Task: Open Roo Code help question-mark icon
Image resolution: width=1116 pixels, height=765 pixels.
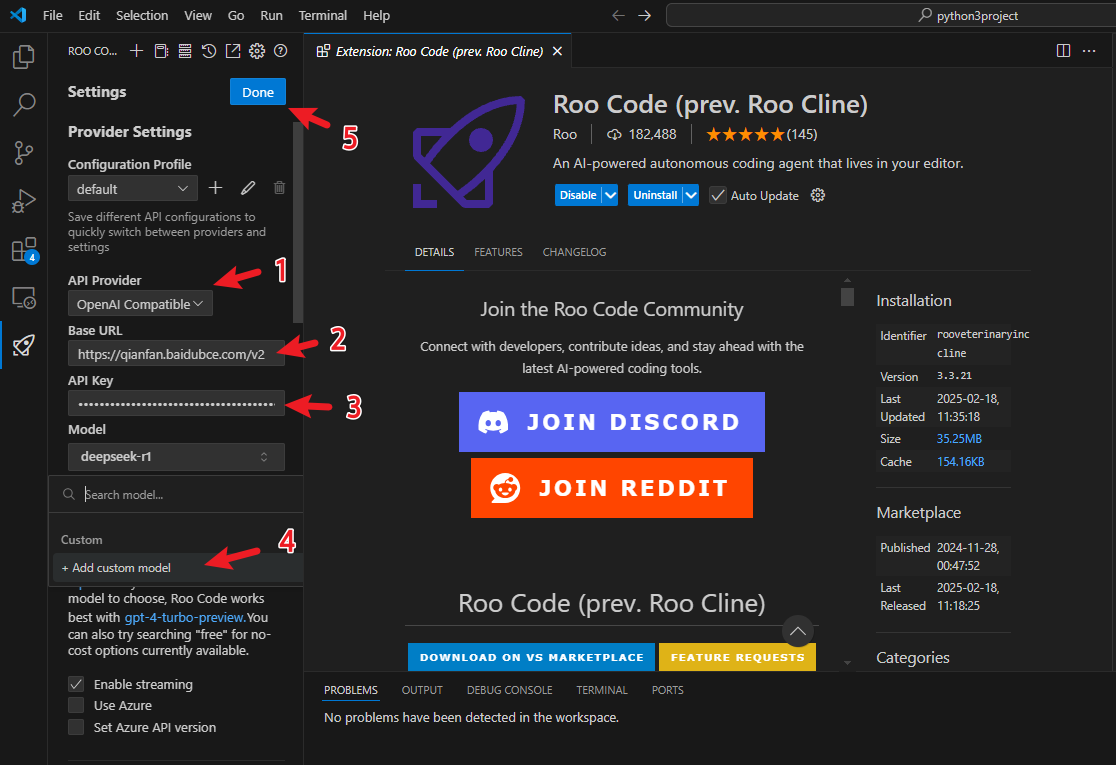Action: [x=280, y=51]
